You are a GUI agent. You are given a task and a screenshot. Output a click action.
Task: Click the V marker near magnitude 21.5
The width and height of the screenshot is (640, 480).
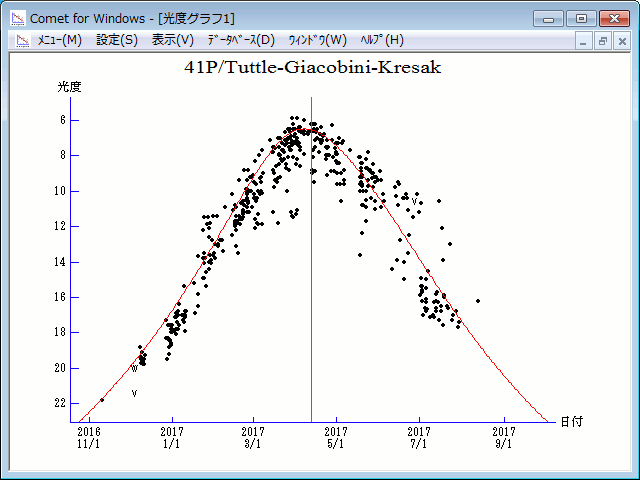(x=134, y=393)
